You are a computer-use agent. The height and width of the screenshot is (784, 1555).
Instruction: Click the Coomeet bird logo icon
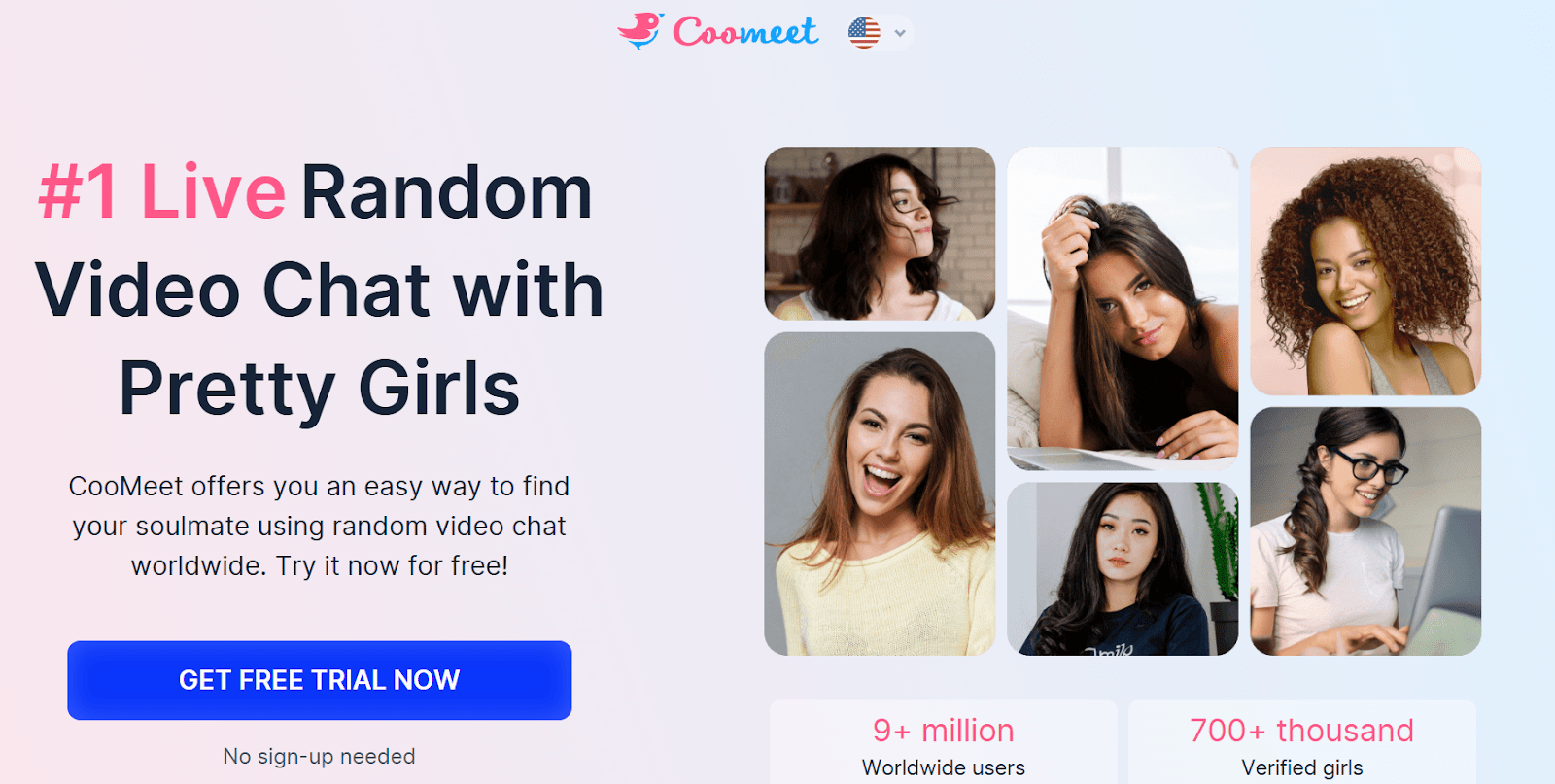coord(640,31)
